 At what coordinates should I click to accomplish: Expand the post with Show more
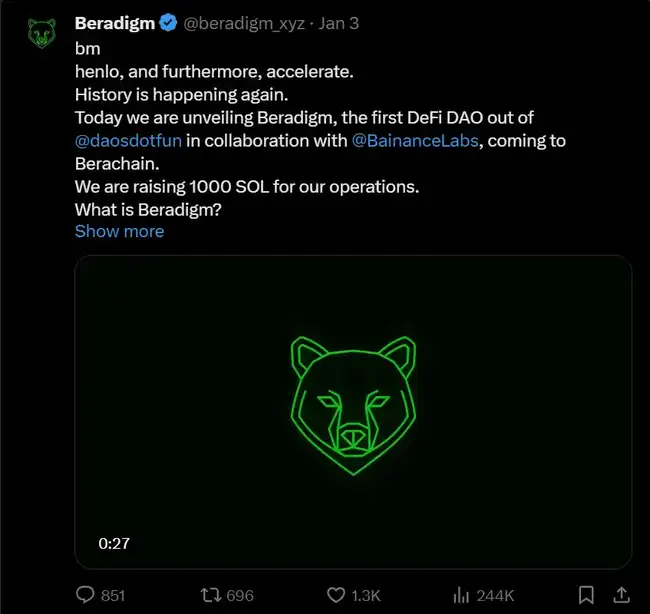(x=119, y=231)
